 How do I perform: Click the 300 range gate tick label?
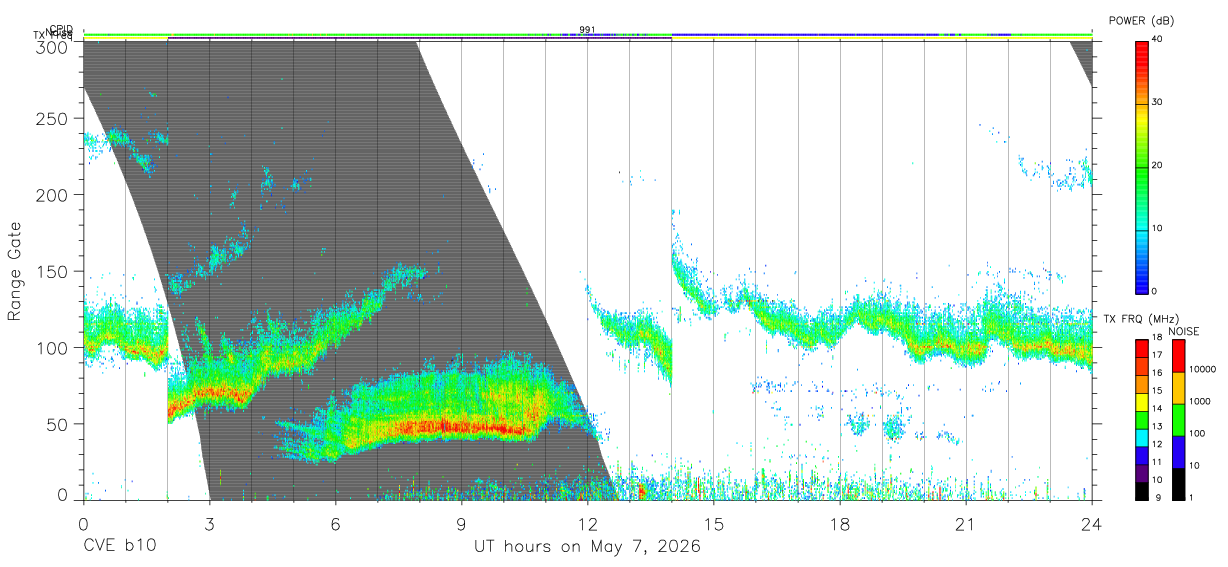pos(54,47)
